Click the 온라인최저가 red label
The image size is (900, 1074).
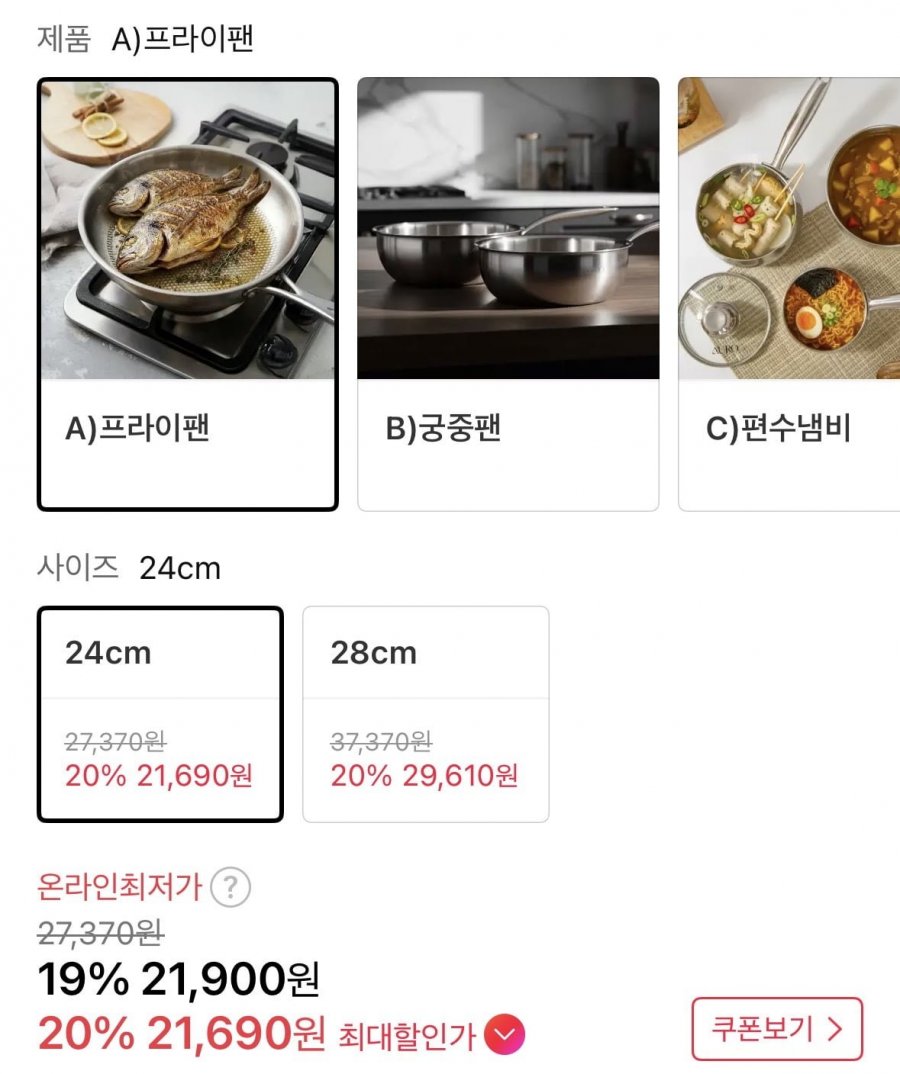pos(120,886)
